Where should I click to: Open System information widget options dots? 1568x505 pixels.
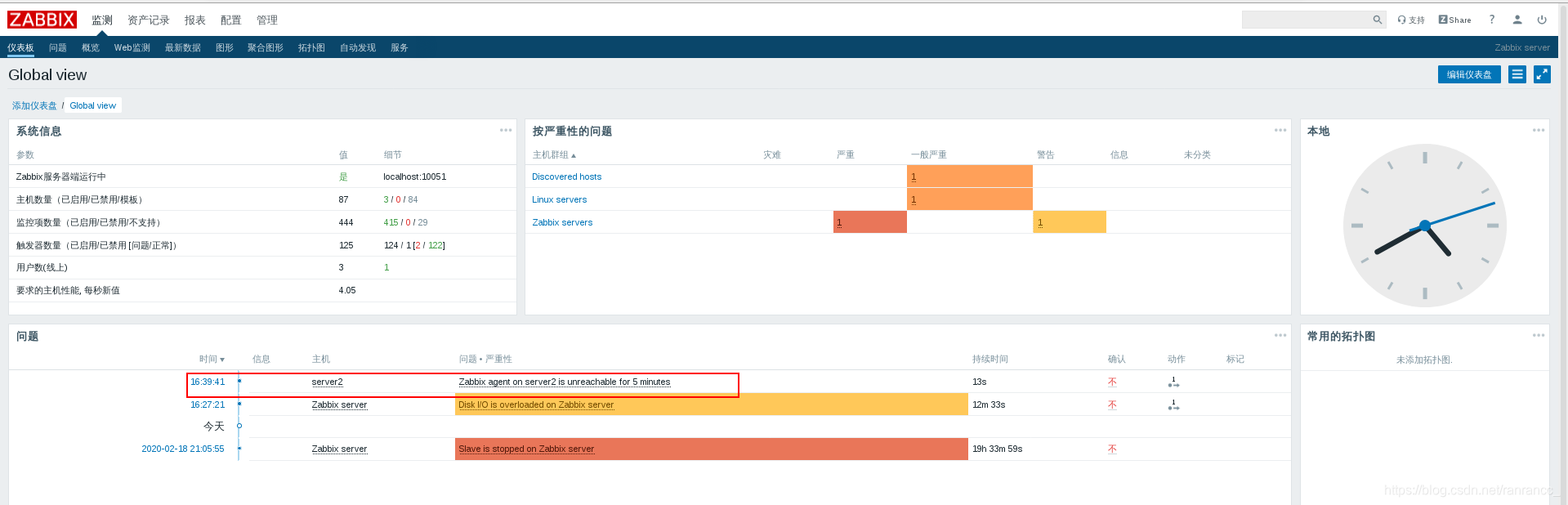tap(506, 130)
